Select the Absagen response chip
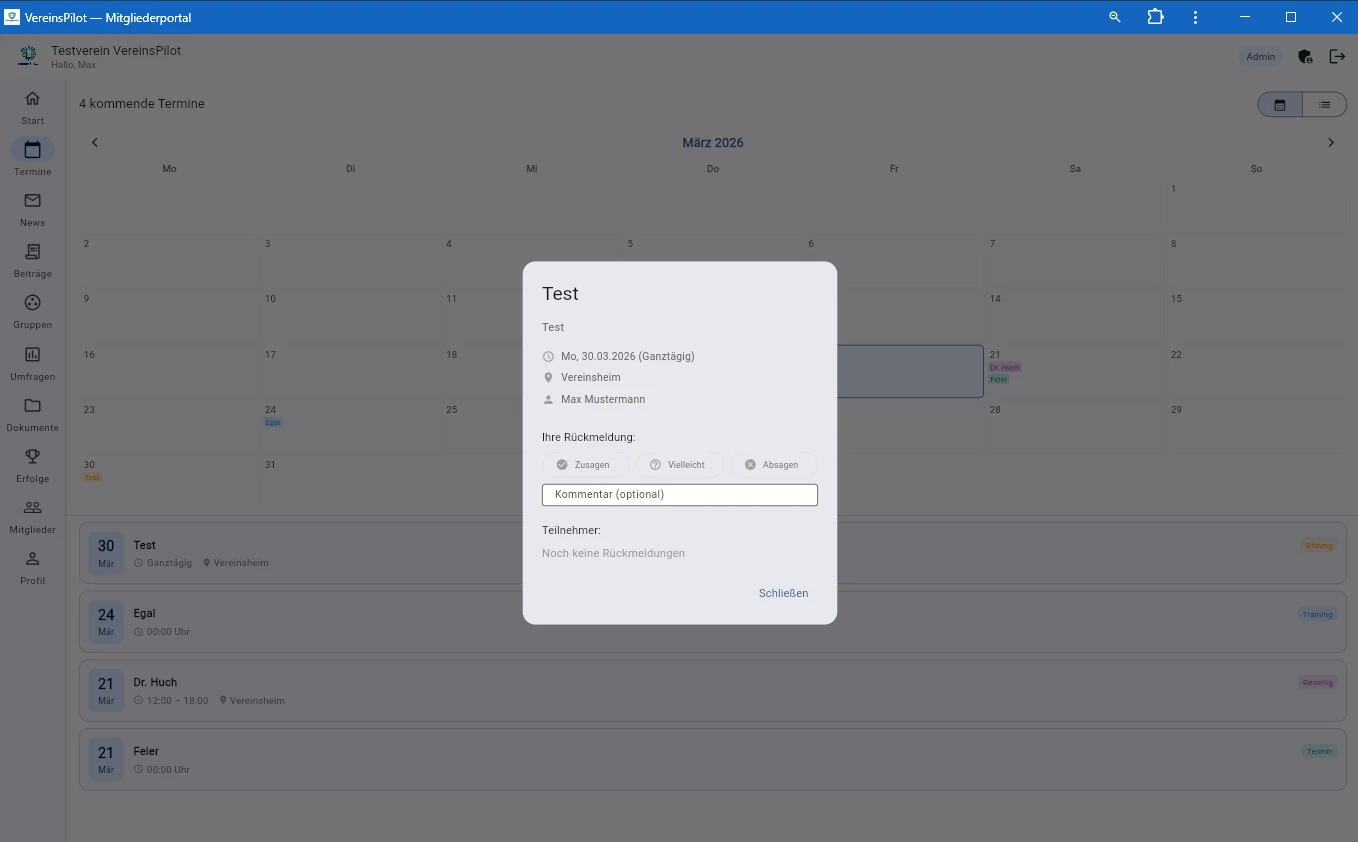This screenshot has width=1358, height=842. pyautogui.click(x=772, y=465)
